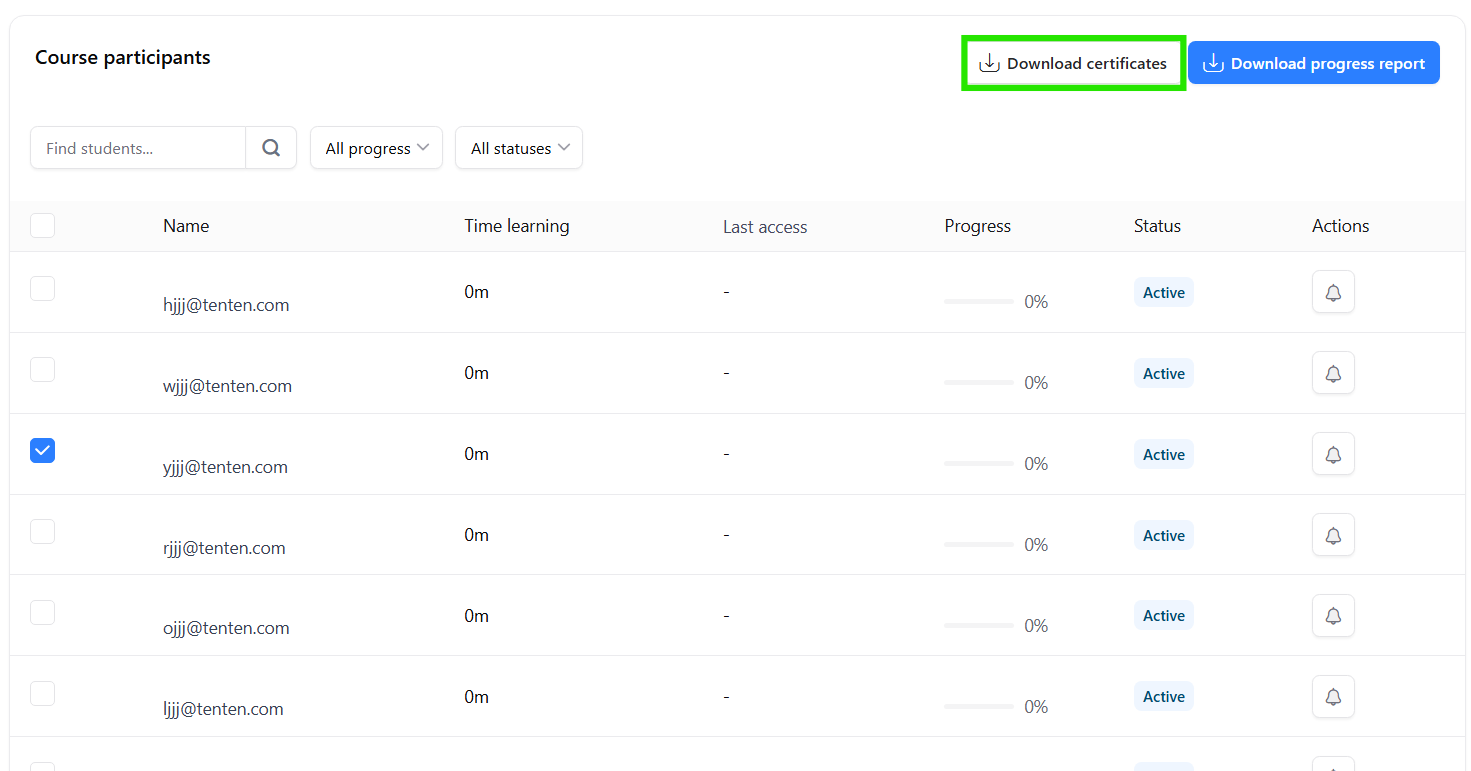Click the search magnifier icon

[x=271, y=148]
